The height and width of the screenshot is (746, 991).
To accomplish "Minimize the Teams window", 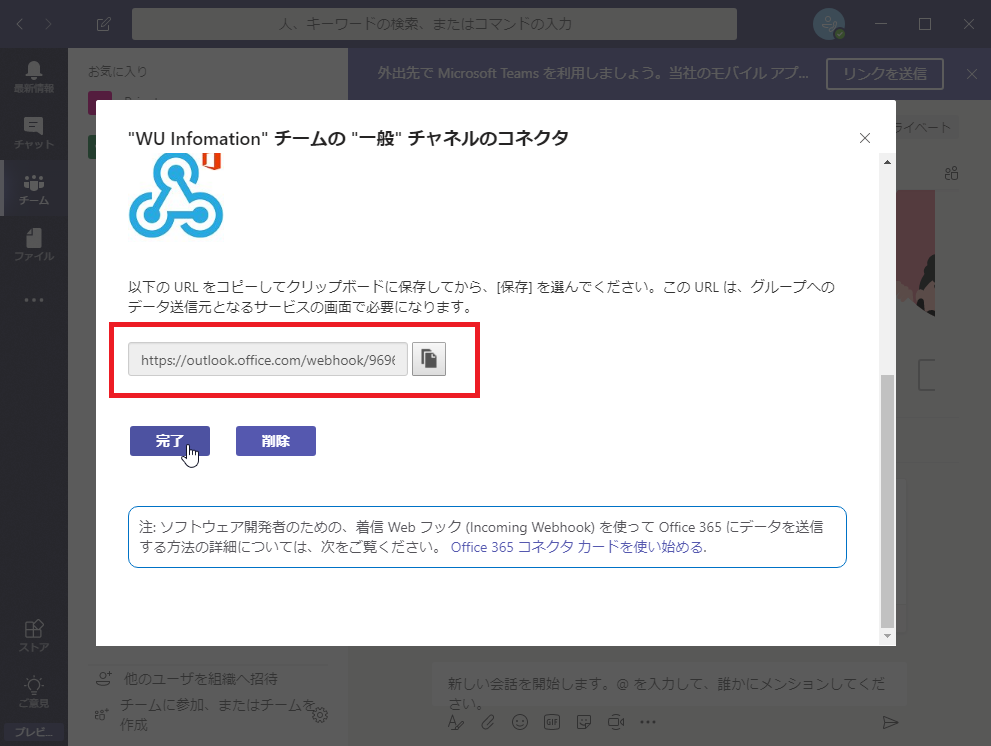I will click(881, 24).
